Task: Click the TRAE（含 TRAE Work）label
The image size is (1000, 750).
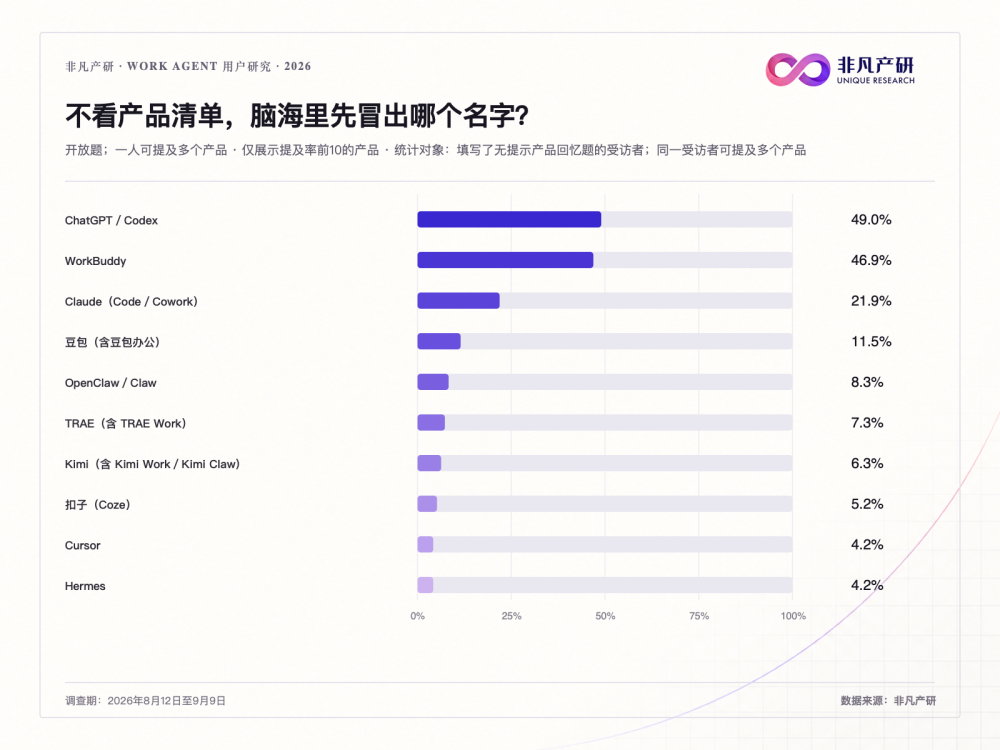Action: [126, 423]
